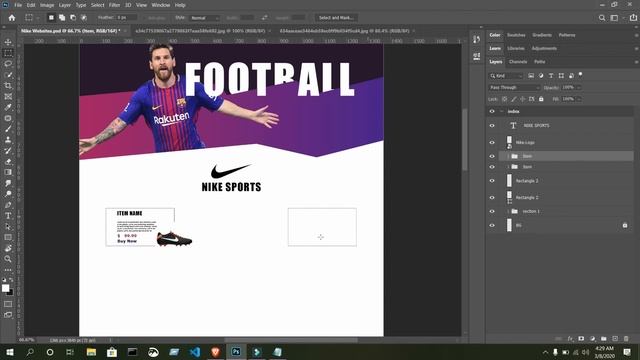Choose Subtract from selection mode icon
The height and width of the screenshot is (360, 640).
[73, 18]
